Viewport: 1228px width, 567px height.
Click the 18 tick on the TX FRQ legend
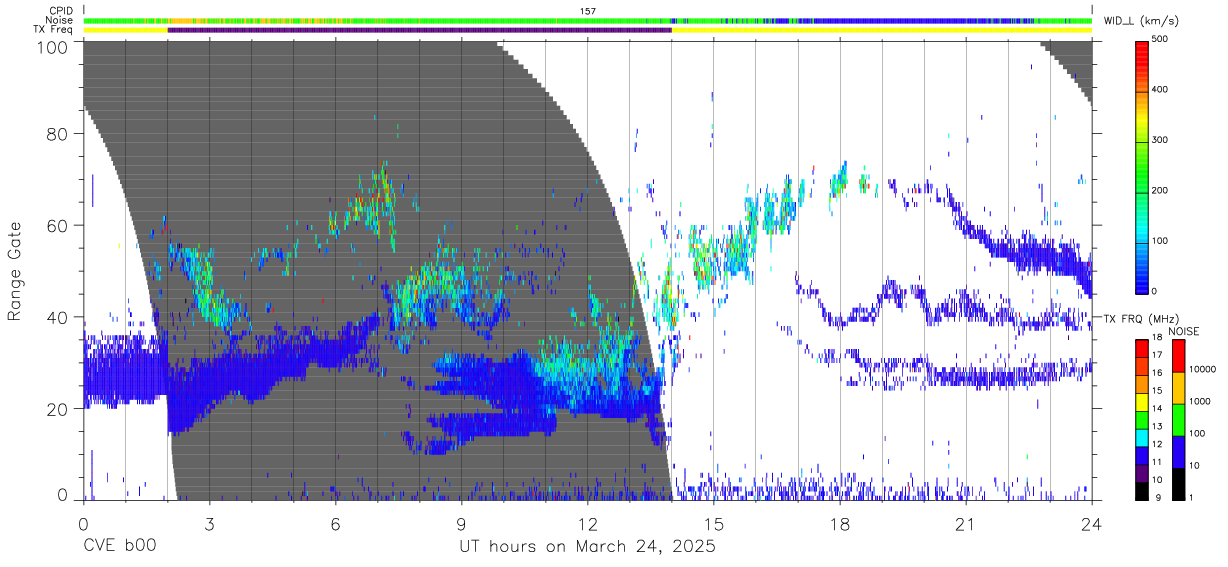(x=1157, y=338)
